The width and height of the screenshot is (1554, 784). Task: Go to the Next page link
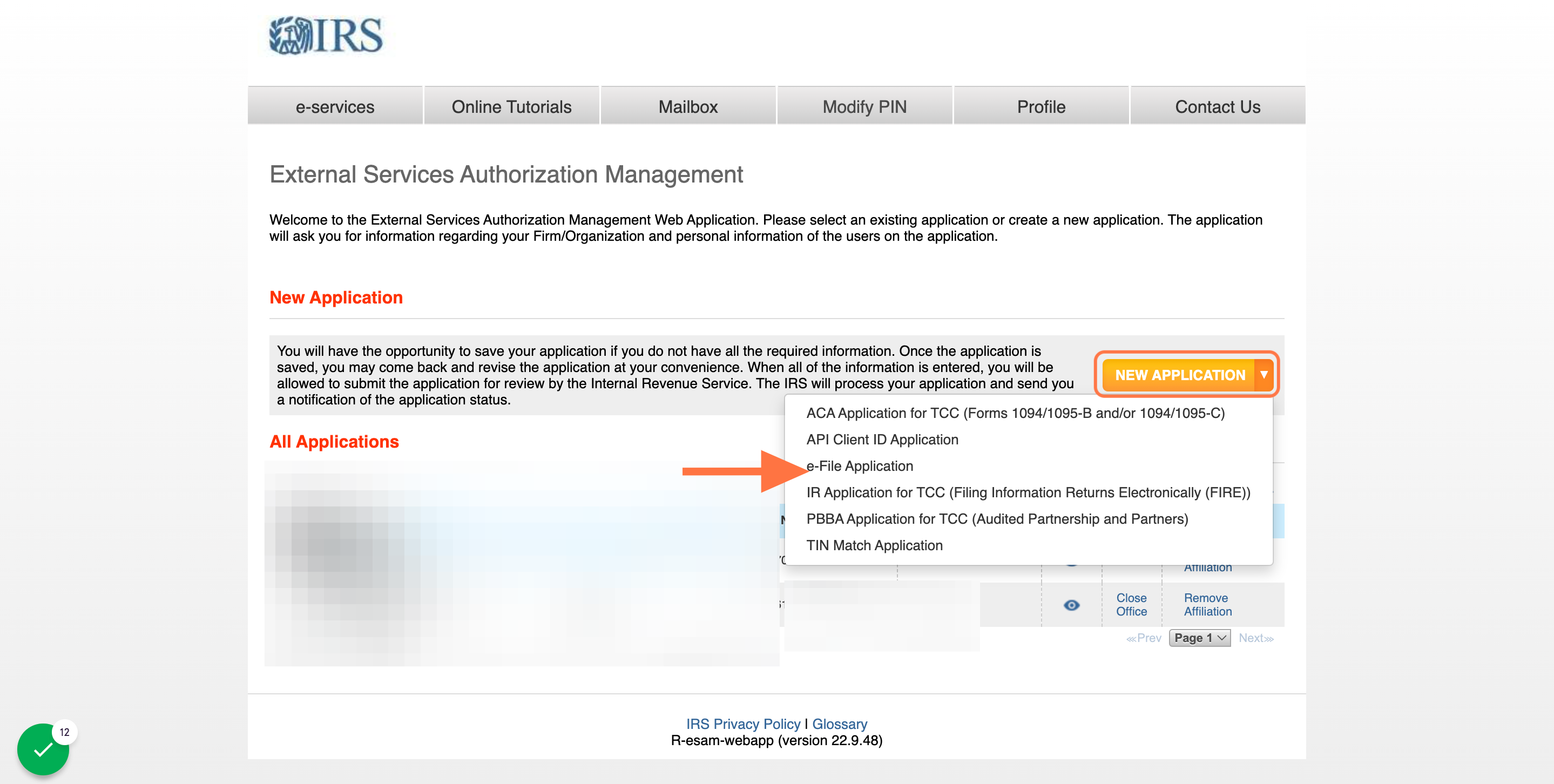pos(1256,638)
